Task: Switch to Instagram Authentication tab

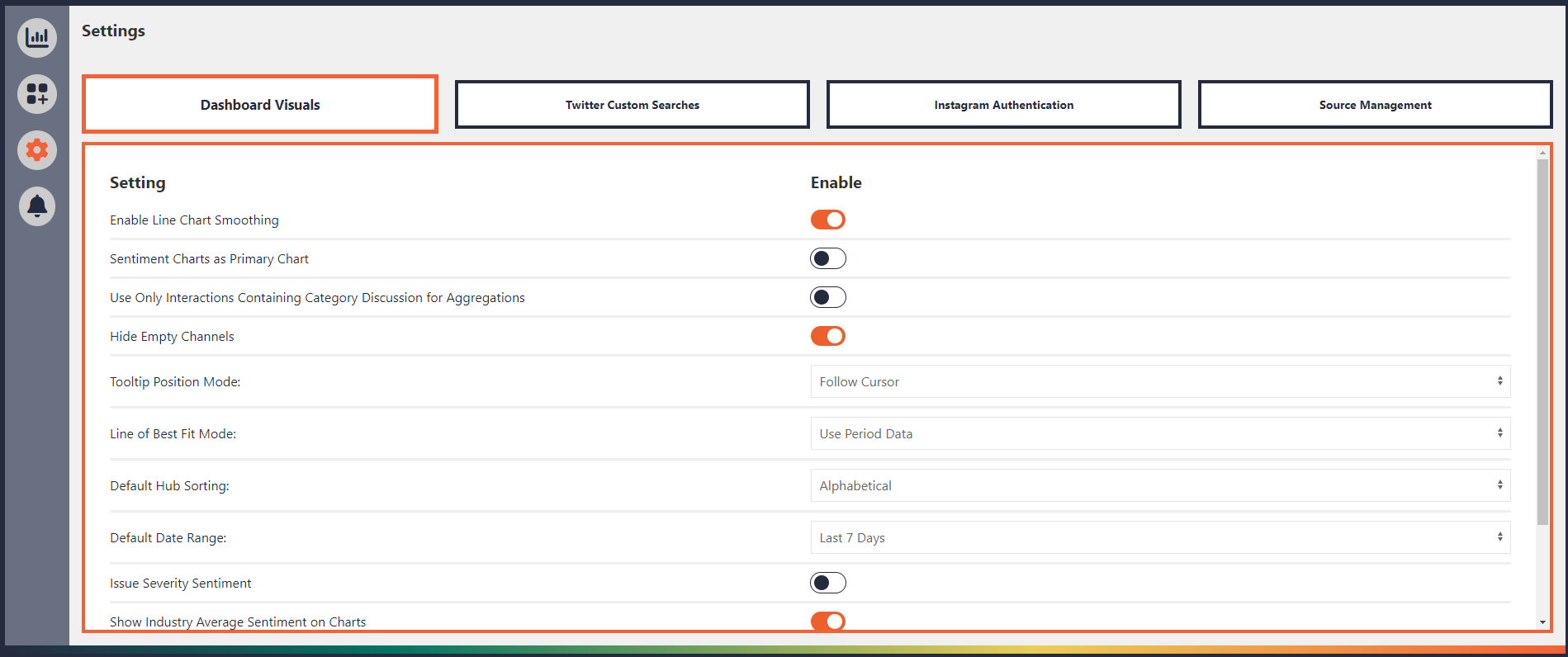Action: 1004,105
